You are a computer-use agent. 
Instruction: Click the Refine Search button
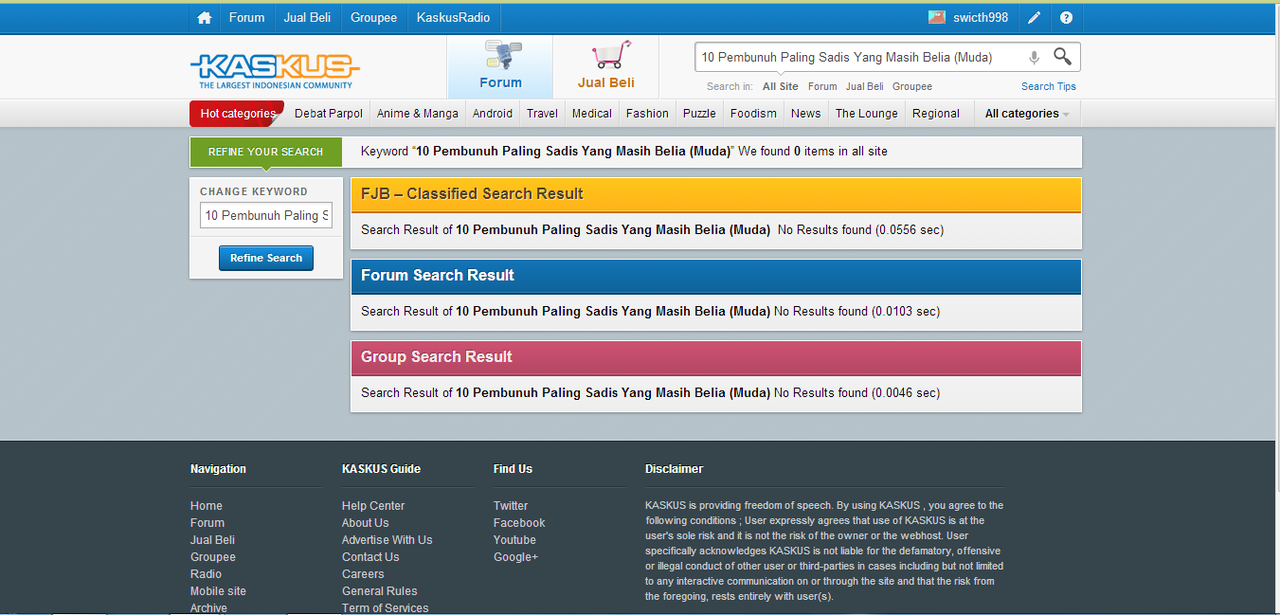tap(266, 258)
